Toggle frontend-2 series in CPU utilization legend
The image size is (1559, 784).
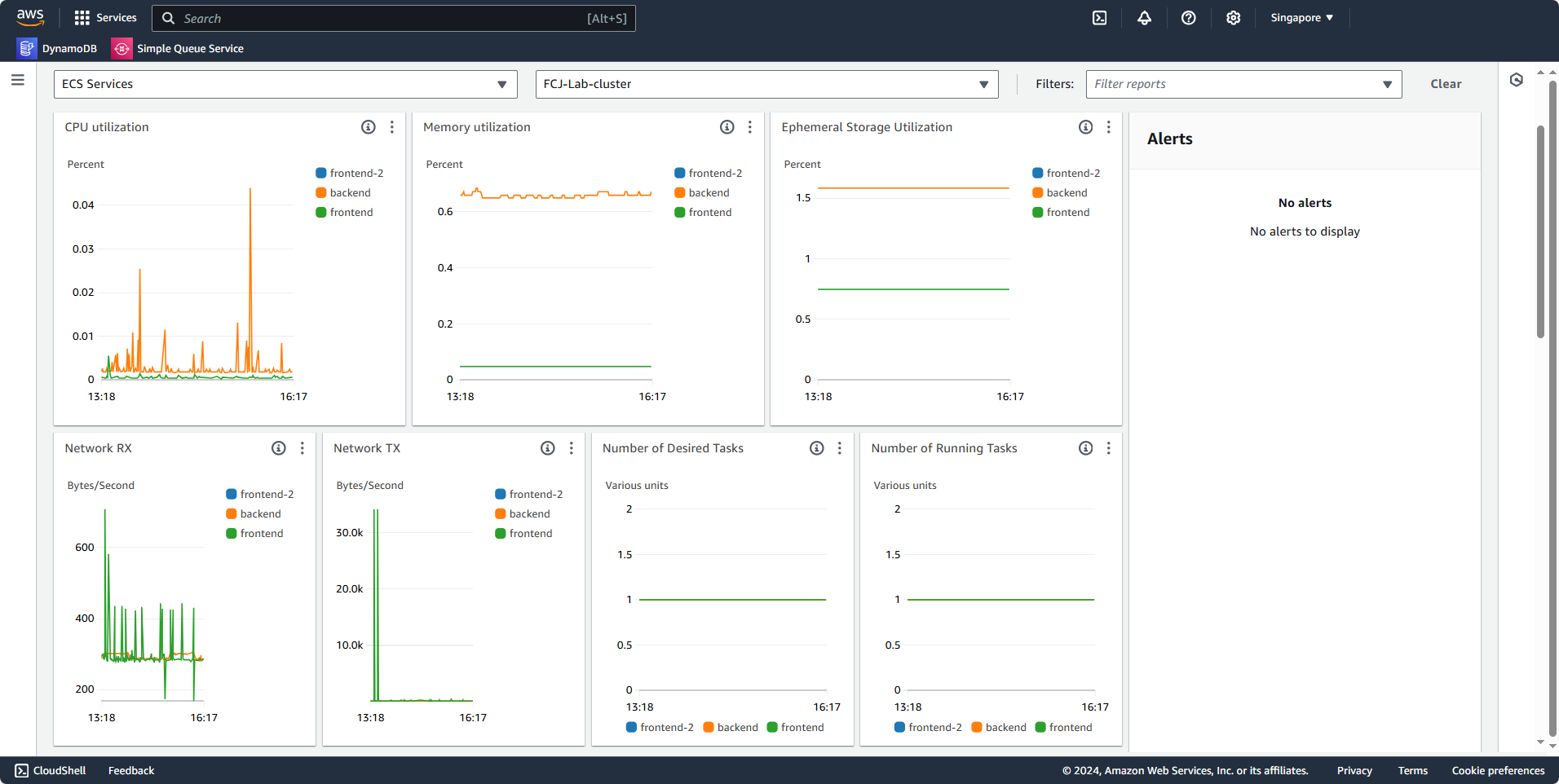[350, 174]
